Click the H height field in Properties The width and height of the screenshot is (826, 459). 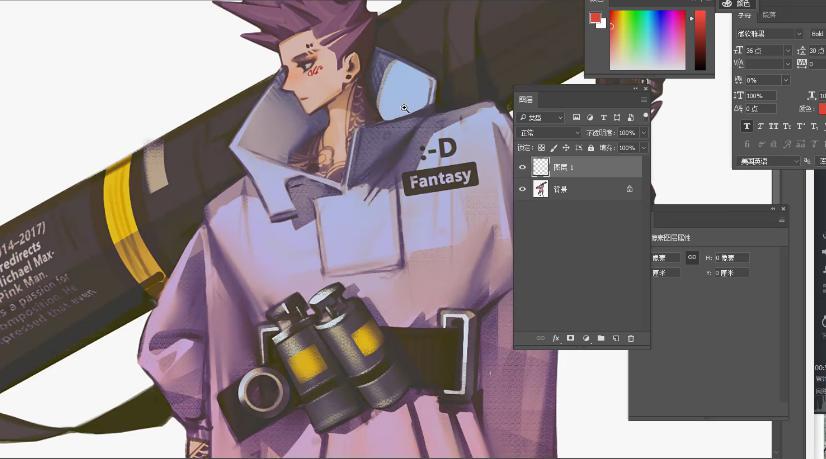tap(732, 258)
